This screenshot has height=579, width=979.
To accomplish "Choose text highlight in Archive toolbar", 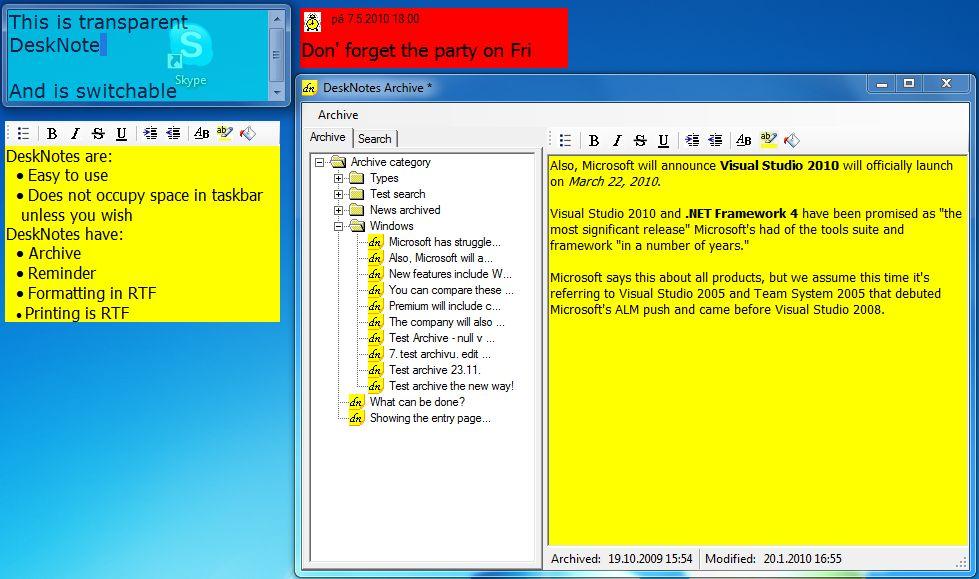I will tap(768, 140).
